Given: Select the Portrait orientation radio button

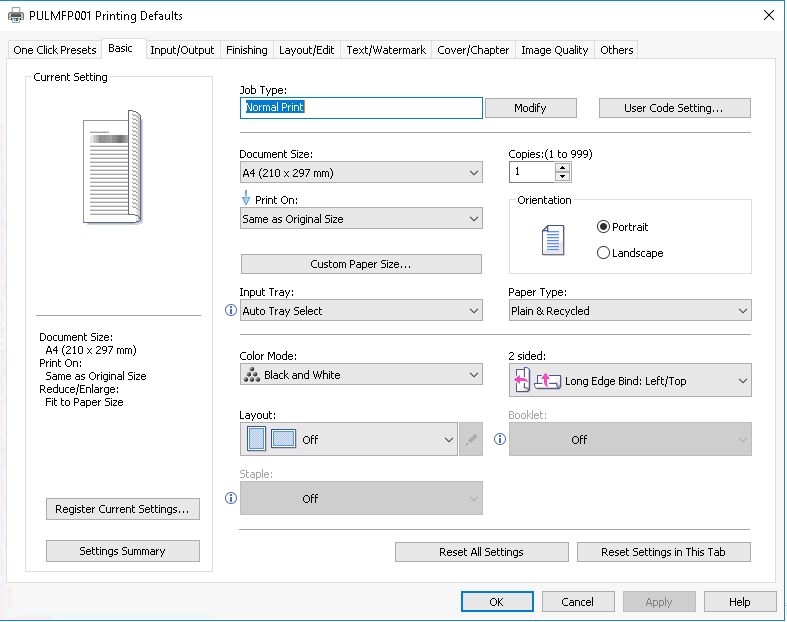Looking at the screenshot, I should click(x=603, y=227).
